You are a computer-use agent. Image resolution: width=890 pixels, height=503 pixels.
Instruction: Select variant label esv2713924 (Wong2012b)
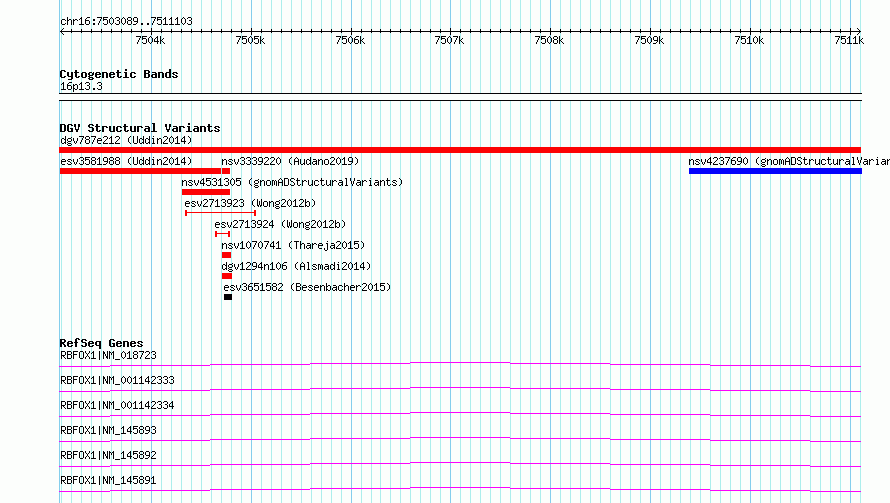[x=280, y=224]
